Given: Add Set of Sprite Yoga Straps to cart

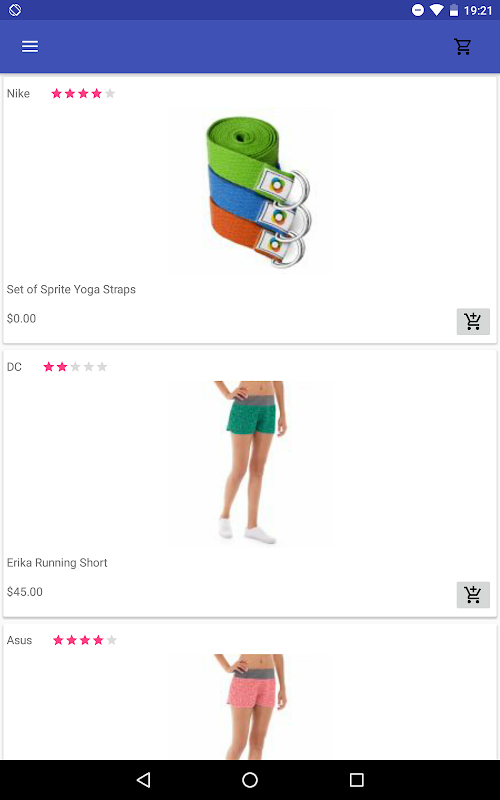Looking at the screenshot, I should [x=473, y=321].
